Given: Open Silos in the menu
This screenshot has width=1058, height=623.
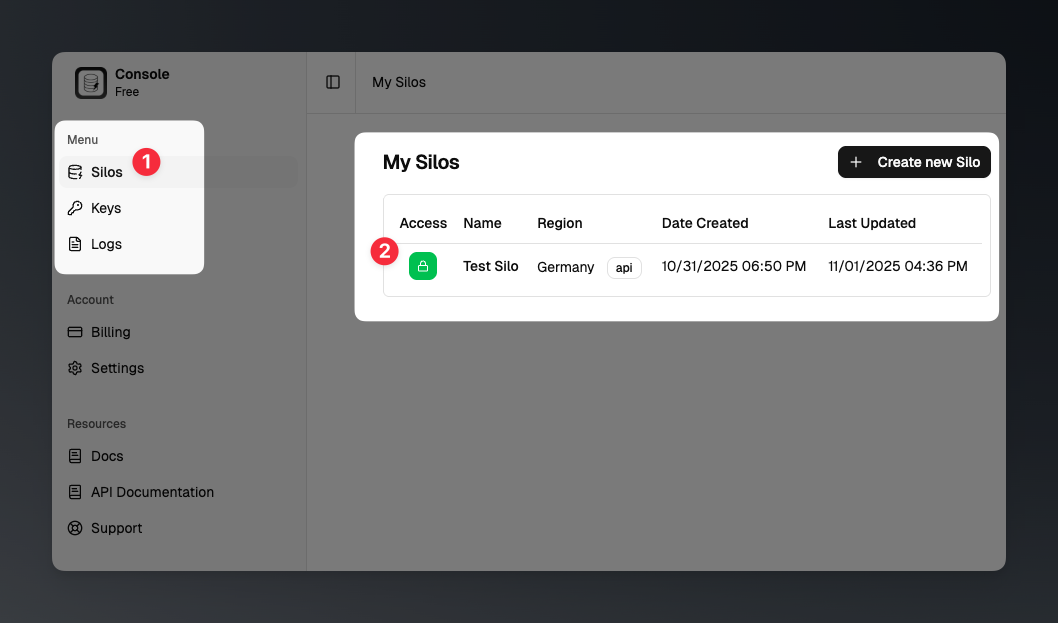Looking at the screenshot, I should [178, 172].
